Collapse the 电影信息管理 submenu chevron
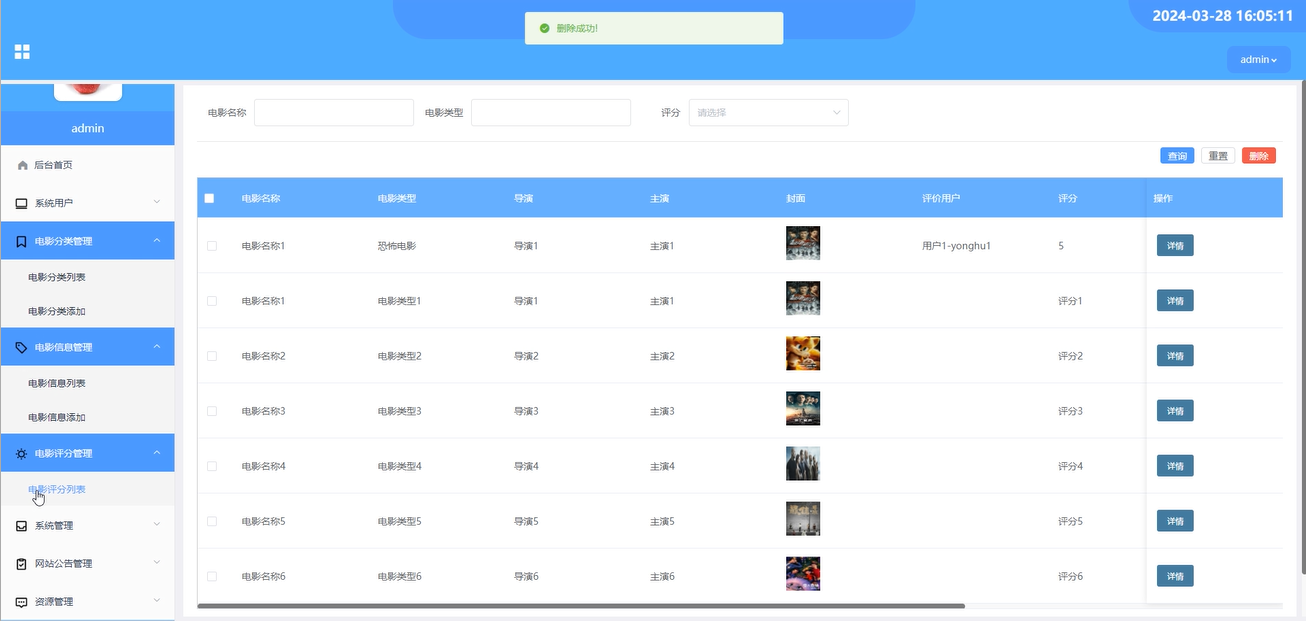This screenshot has width=1306, height=621. (x=157, y=346)
